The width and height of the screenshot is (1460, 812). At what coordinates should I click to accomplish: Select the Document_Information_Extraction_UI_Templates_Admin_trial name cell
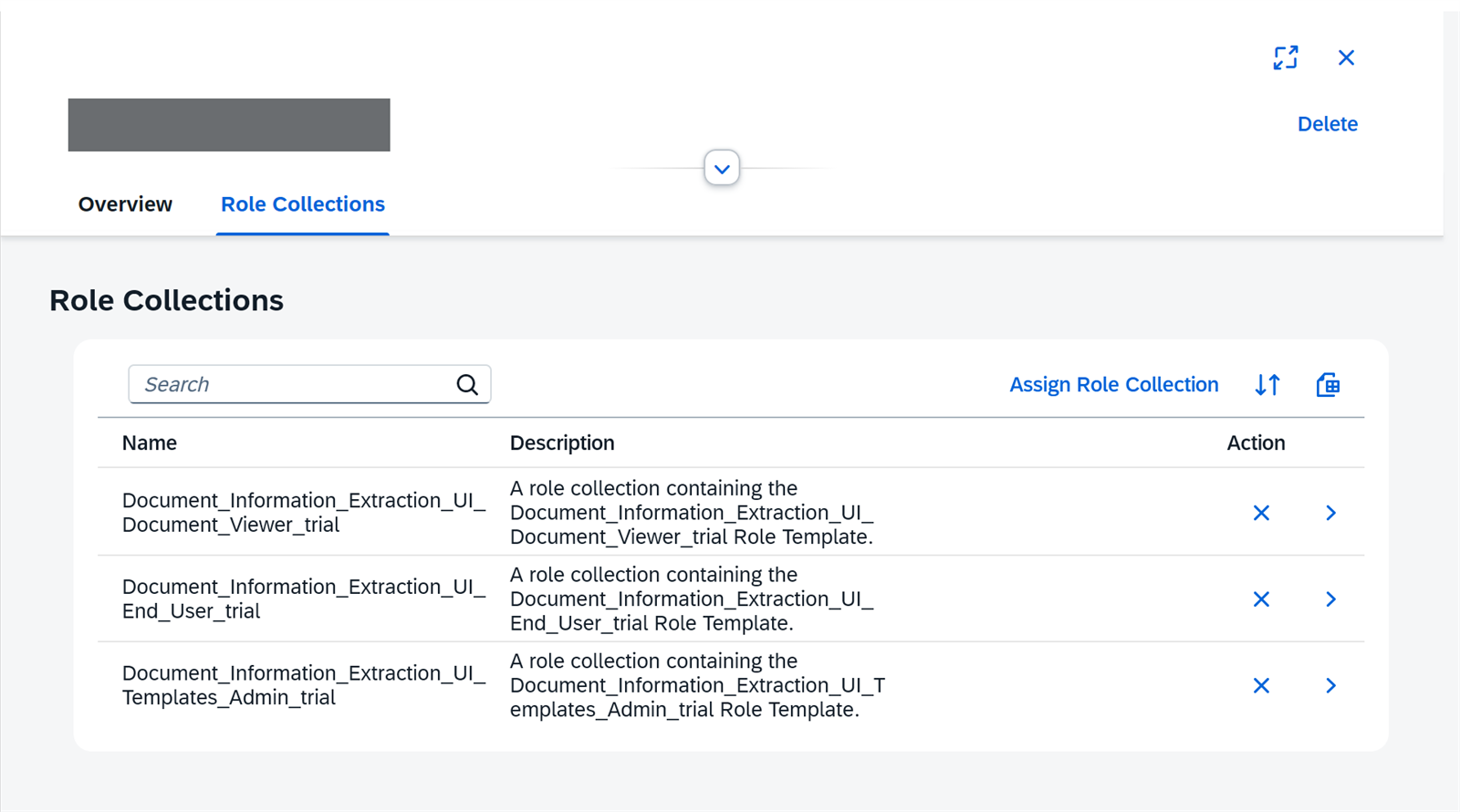tap(304, 685)
